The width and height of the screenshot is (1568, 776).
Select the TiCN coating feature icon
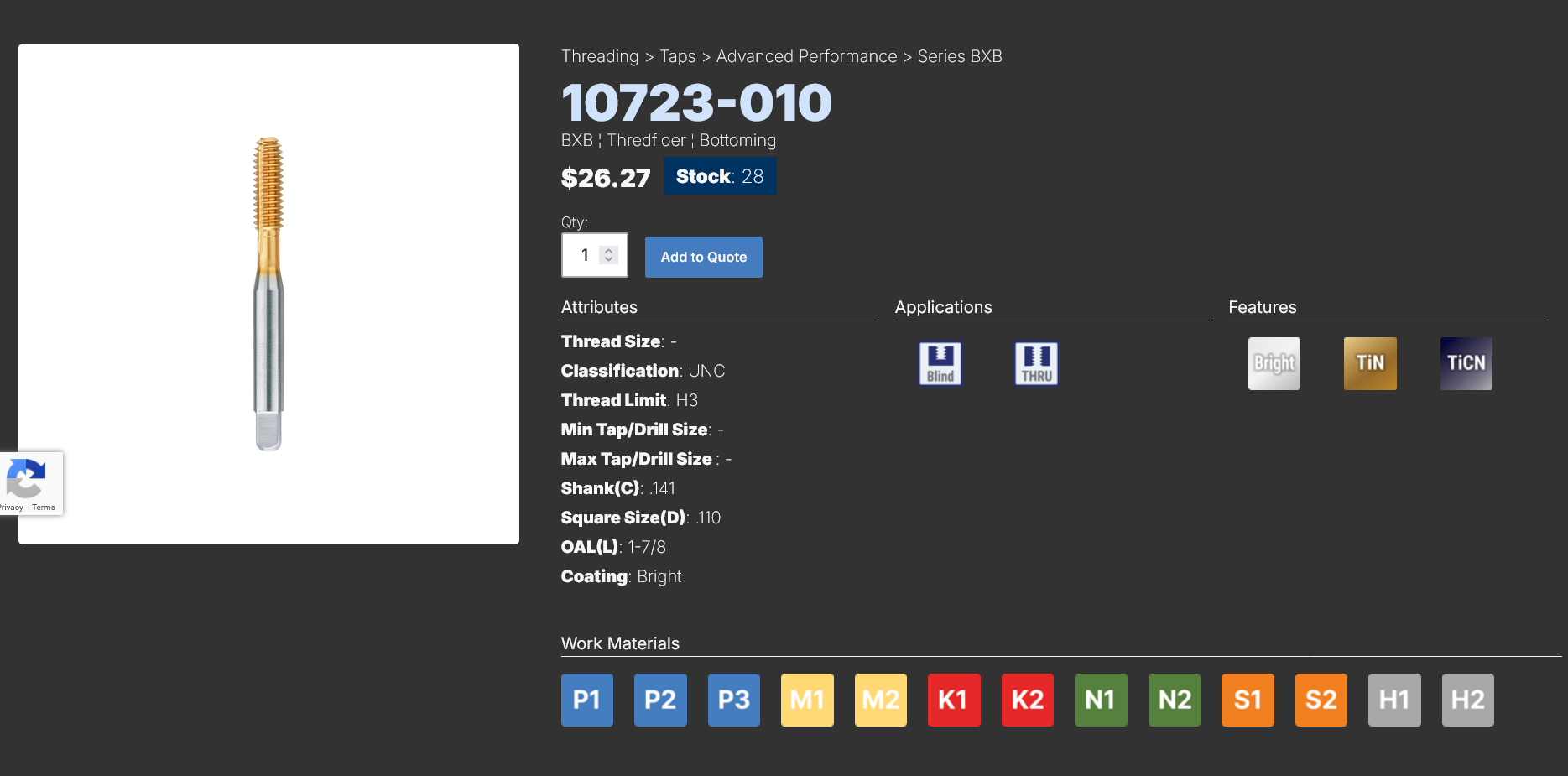coord(1466,363)
